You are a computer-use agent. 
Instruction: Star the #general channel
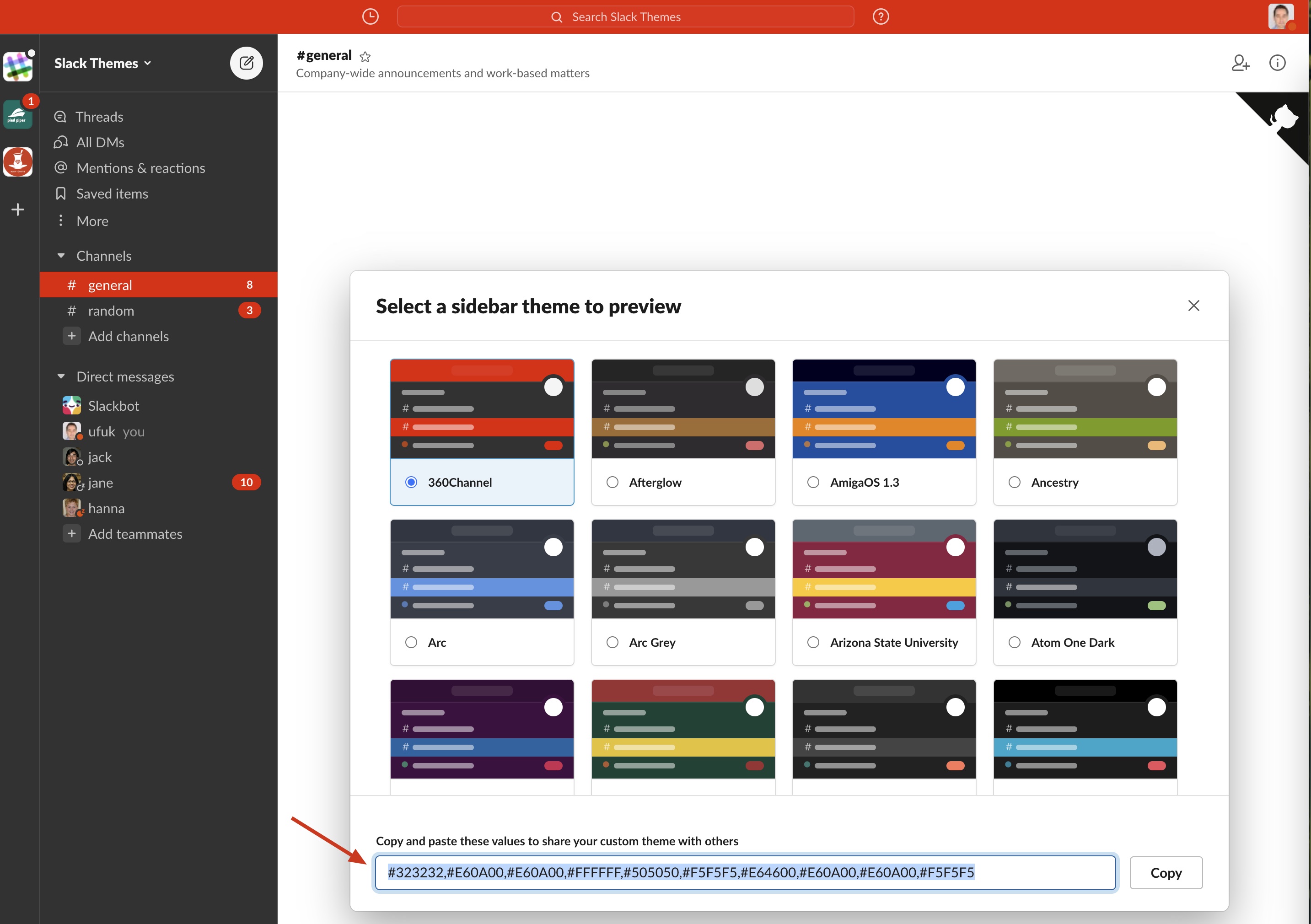pos(365,56)
